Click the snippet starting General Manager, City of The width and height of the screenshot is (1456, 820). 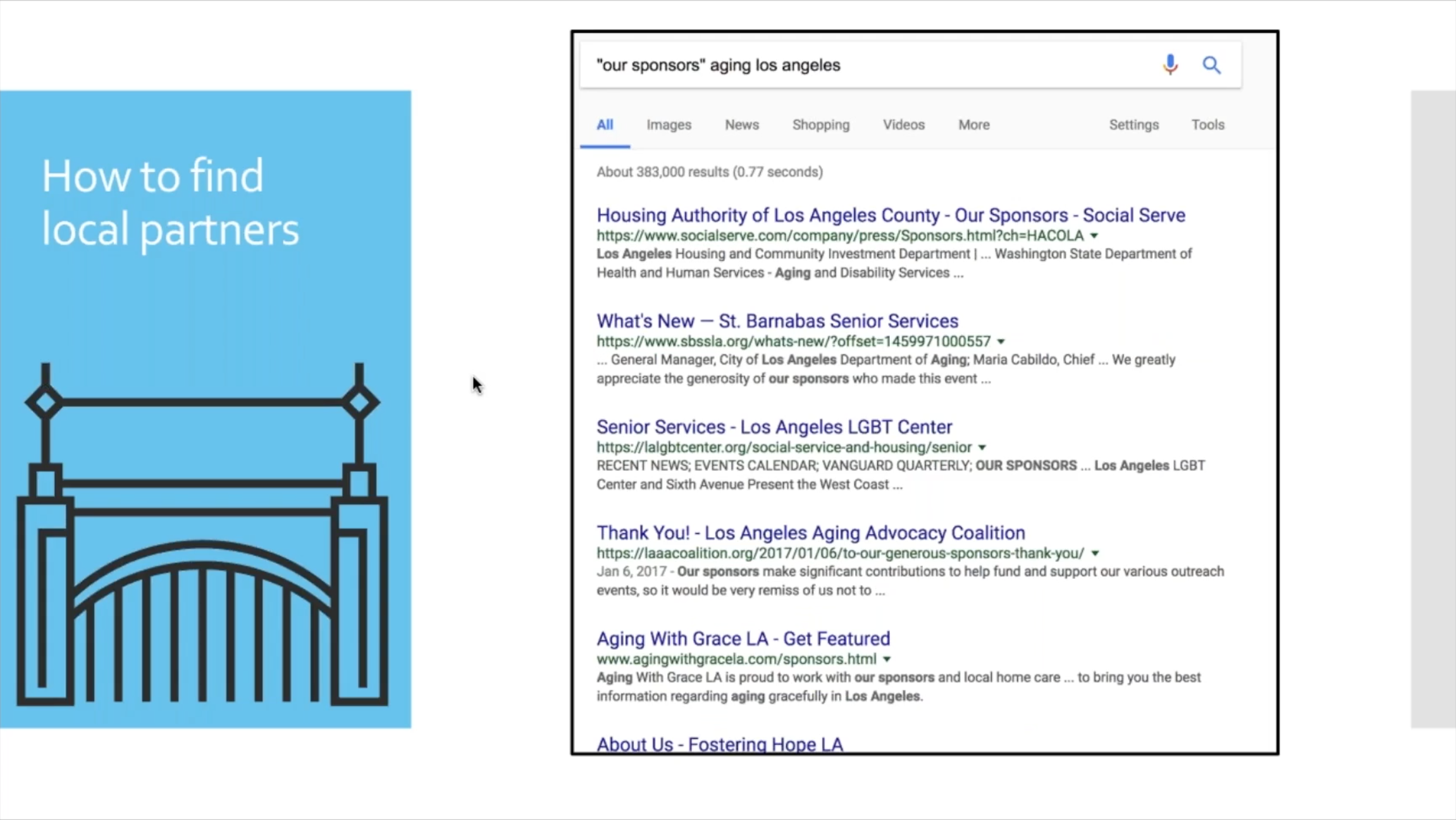tap(885, 369)
